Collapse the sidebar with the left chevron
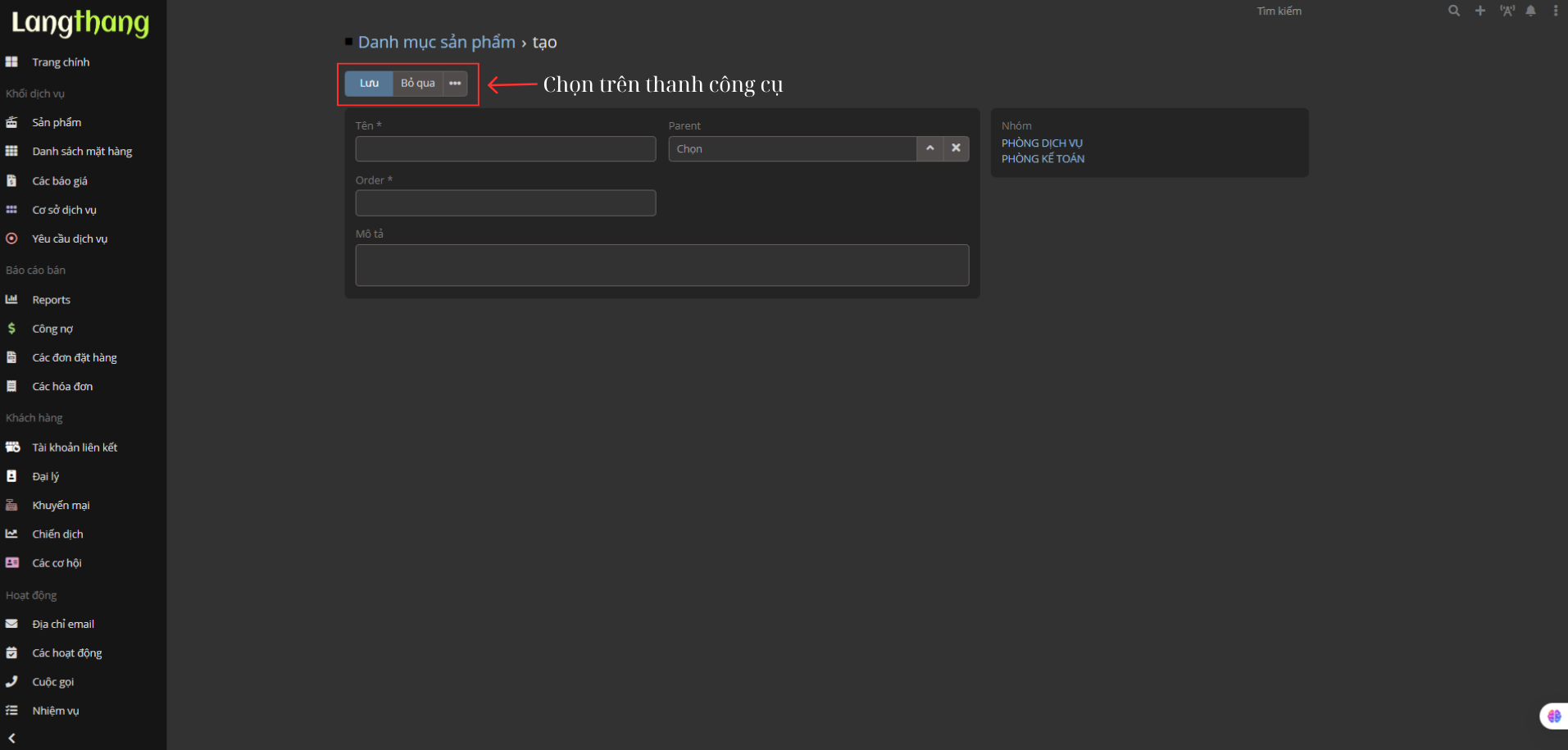 (11, 738)
